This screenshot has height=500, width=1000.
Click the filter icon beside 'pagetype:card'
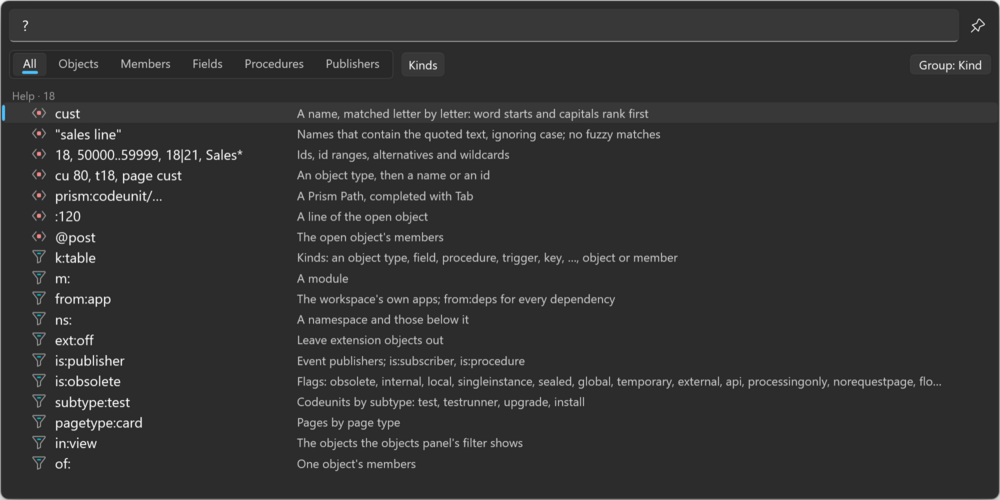[39, 422]
